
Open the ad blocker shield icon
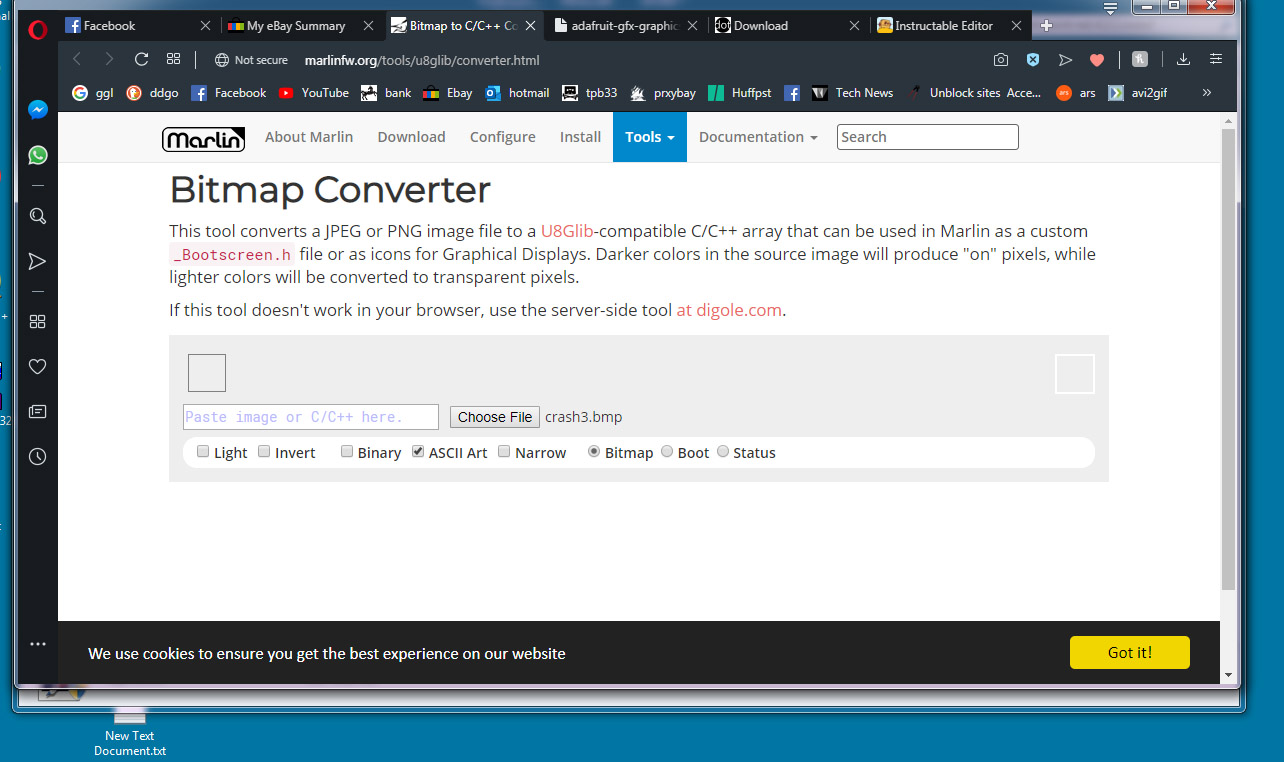[1033, 60]
